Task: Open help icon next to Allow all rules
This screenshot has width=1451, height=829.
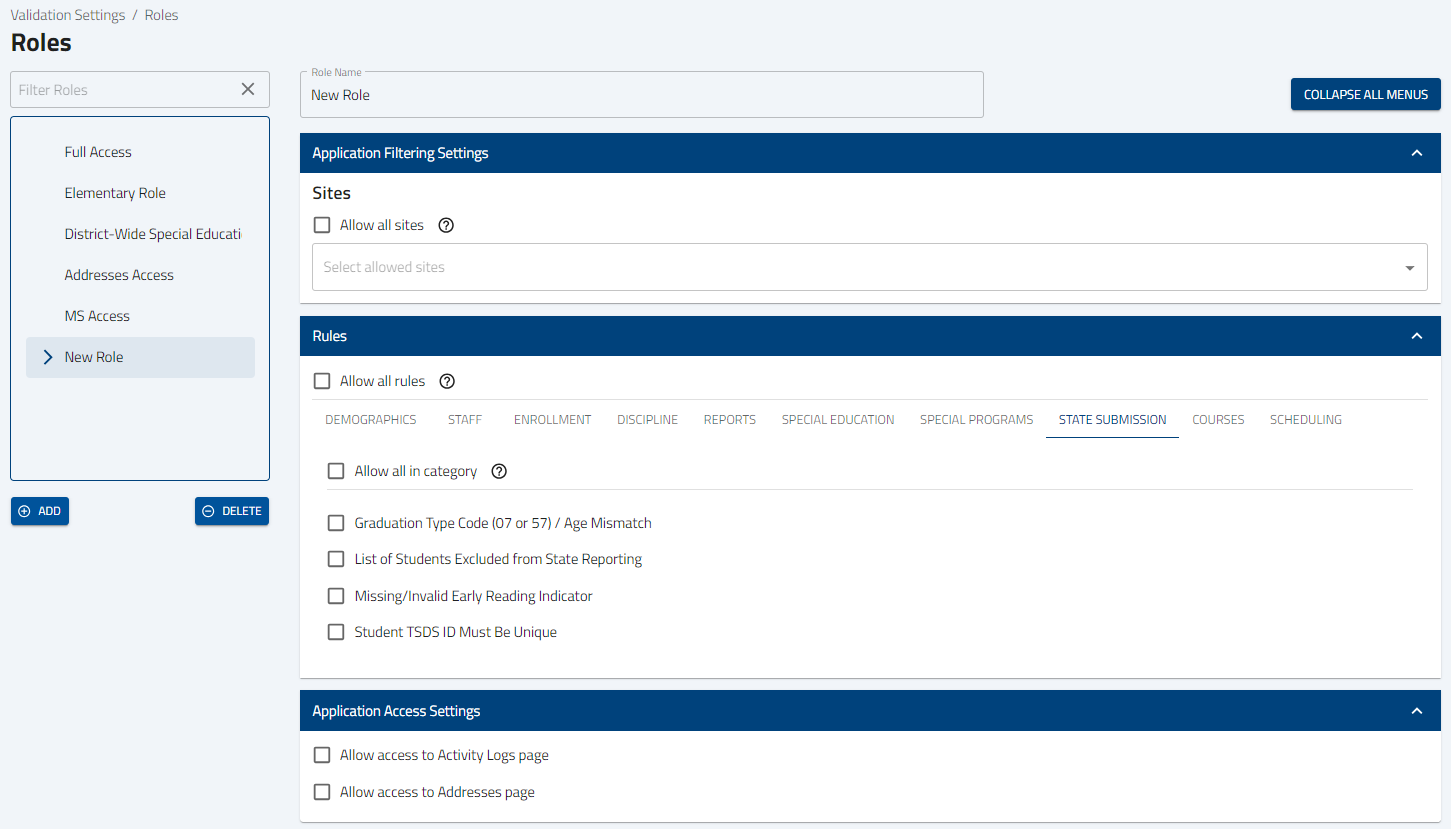Action: pyautogui.click(x=448, y=381)
